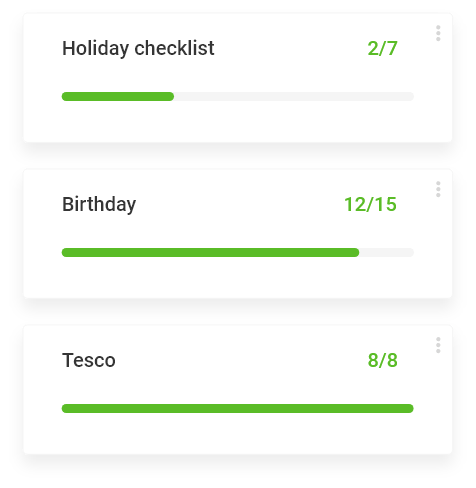Open the Holiday checklist three-dot options menu
Screen dimensions: 476x488
click(438, 33)
